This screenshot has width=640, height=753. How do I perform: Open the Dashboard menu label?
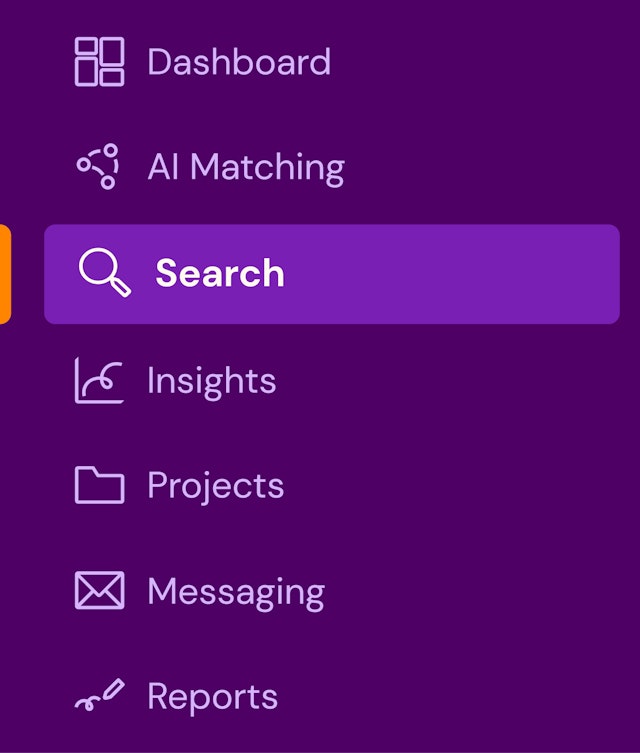[x=239, y=62]
